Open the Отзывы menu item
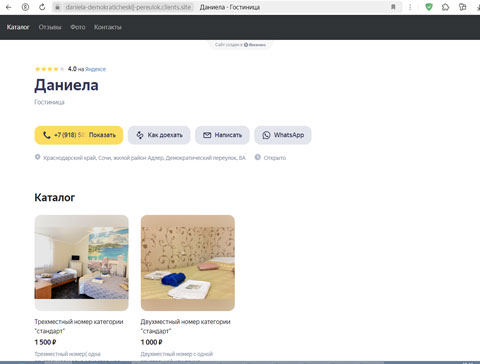Image resolution: width=480 pixels, height=364 pixels. tap(50, 27)
